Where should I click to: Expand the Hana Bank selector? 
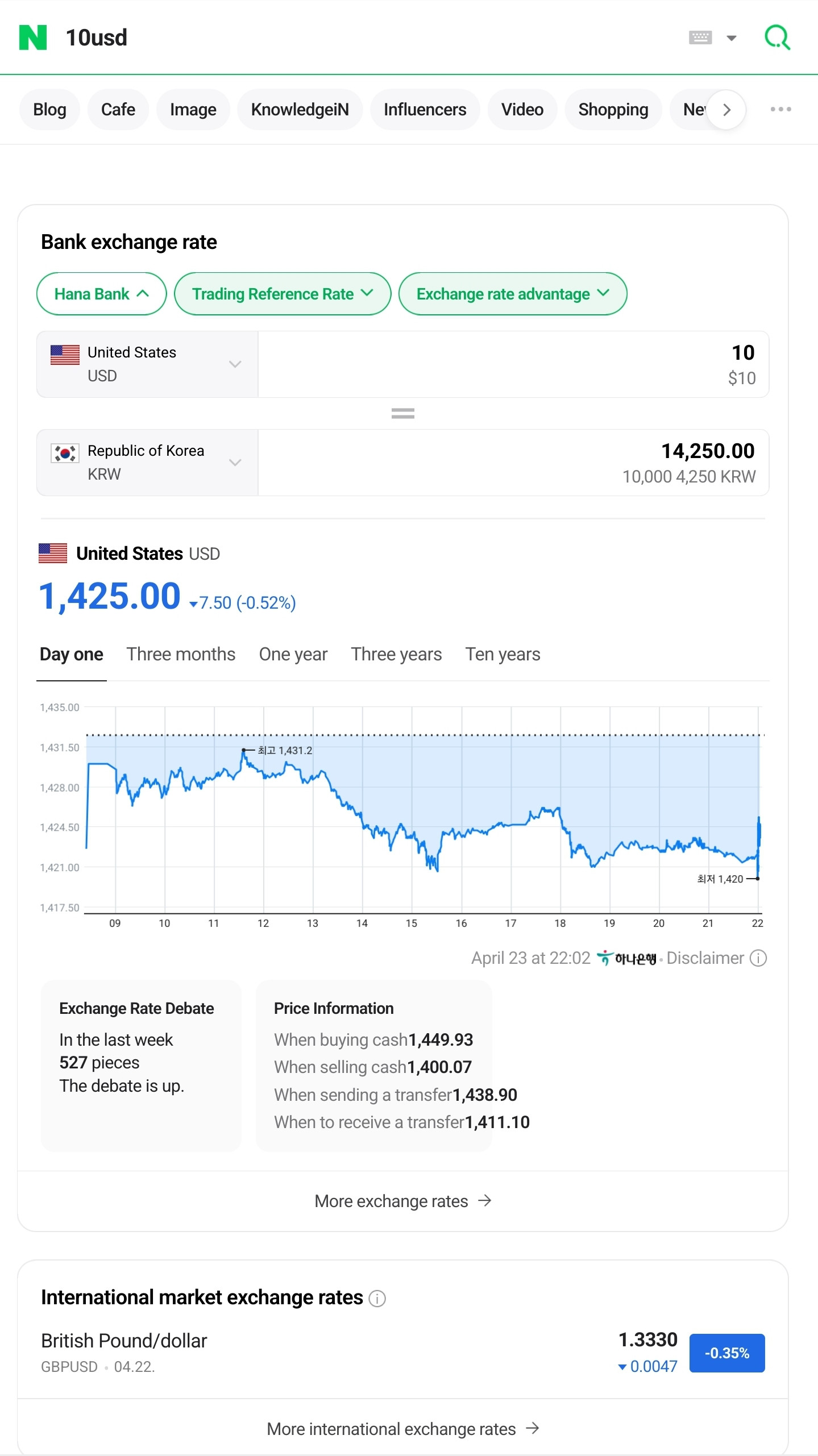point(101,294)
